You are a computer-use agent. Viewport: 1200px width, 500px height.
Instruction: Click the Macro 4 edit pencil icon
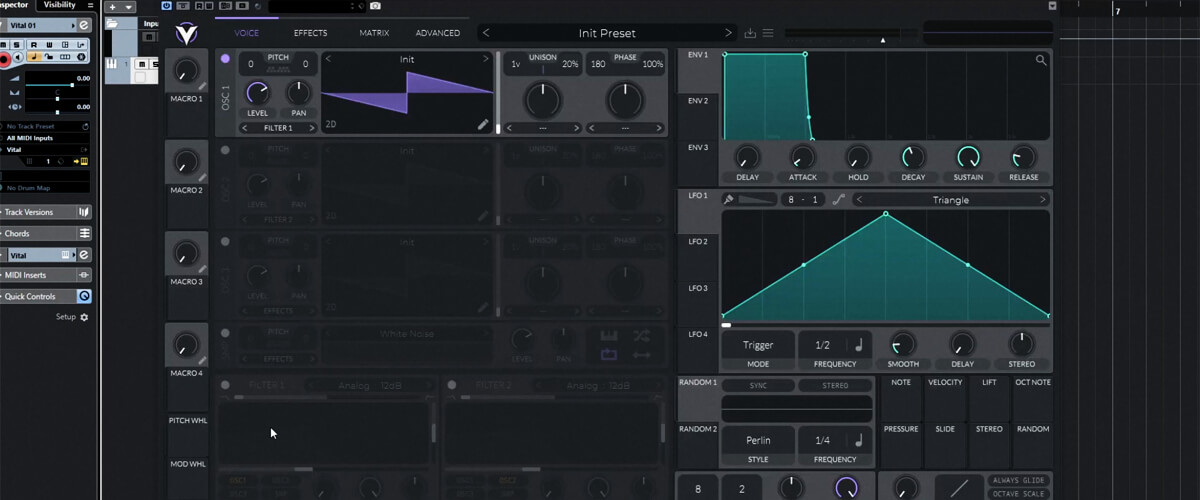(x=203, y=361)
